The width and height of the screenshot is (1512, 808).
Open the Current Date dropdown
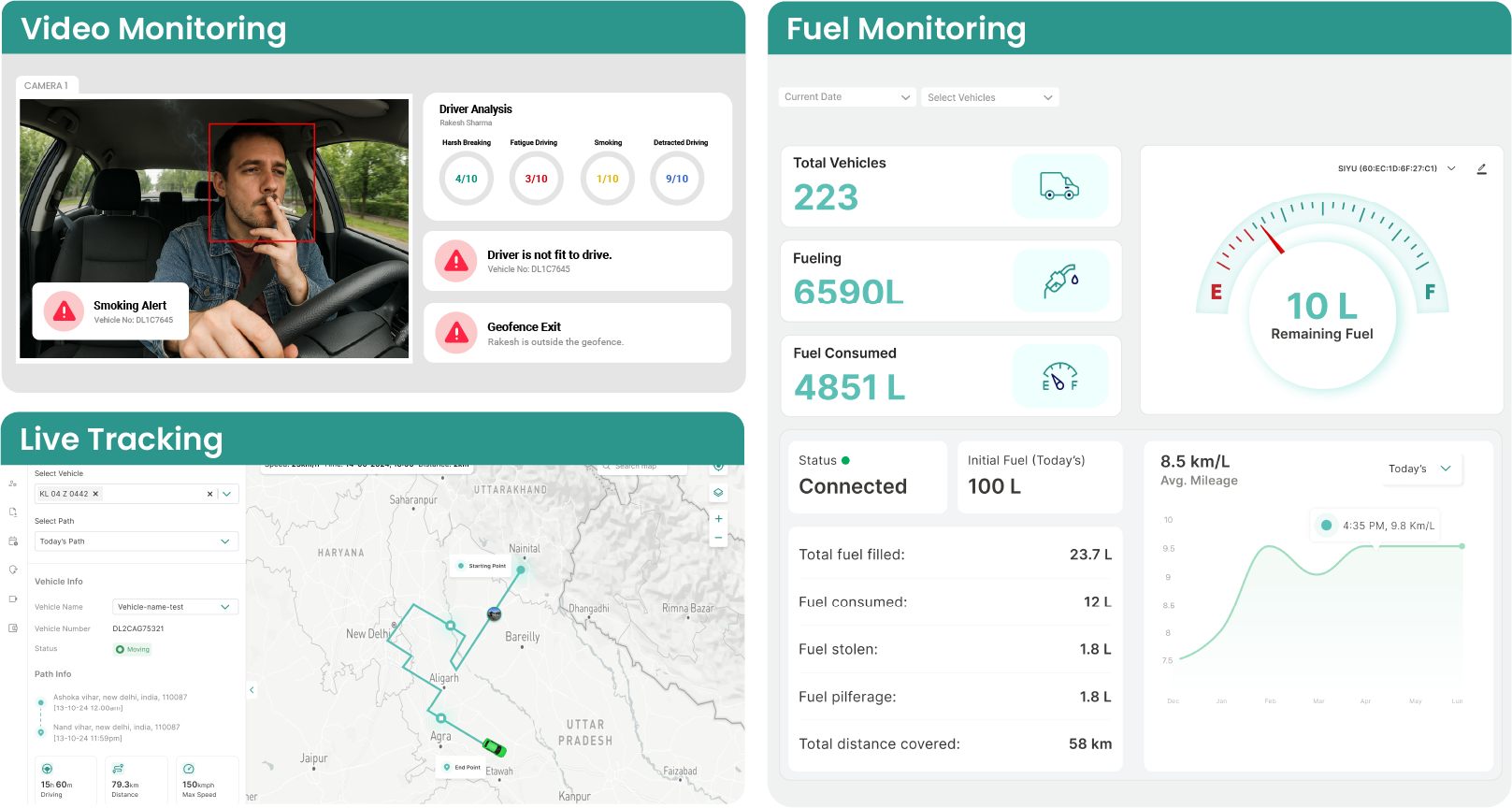coord(846,97)
